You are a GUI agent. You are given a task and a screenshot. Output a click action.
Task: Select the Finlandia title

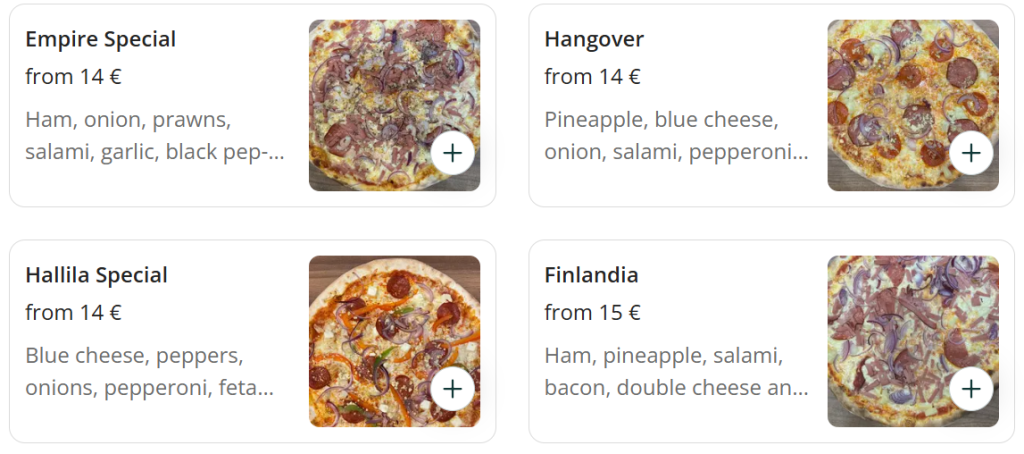tap(591, 275)
